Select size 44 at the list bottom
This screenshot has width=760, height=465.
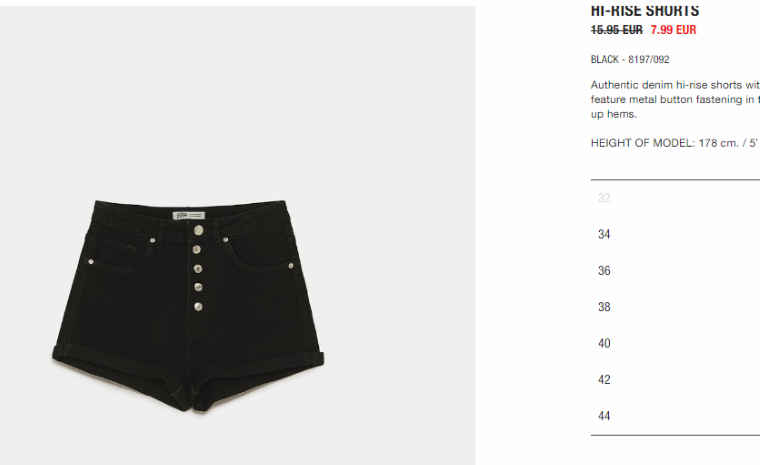[604, 417]
